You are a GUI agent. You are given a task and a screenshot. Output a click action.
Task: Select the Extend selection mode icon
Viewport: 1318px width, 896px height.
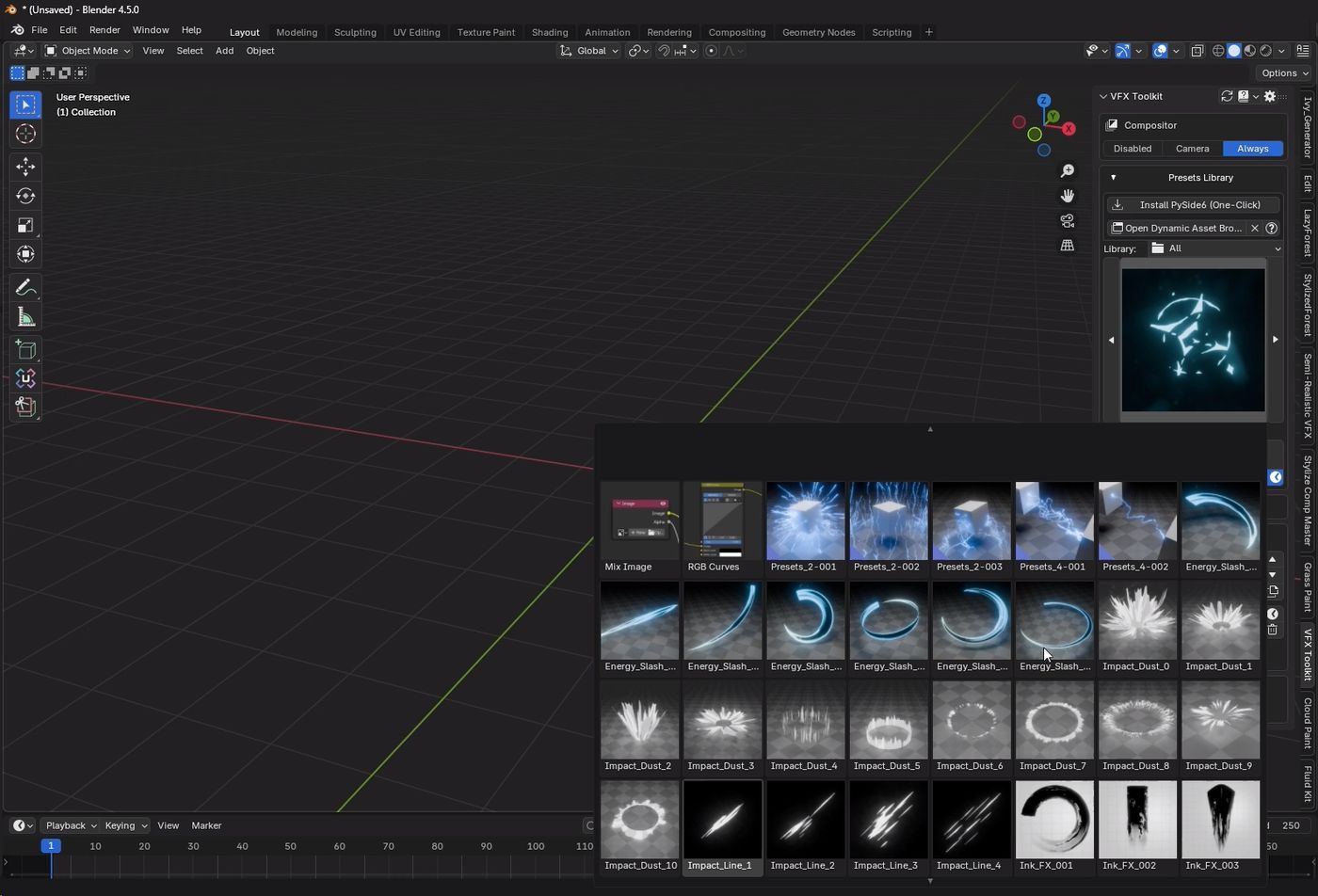pos(33,72)
